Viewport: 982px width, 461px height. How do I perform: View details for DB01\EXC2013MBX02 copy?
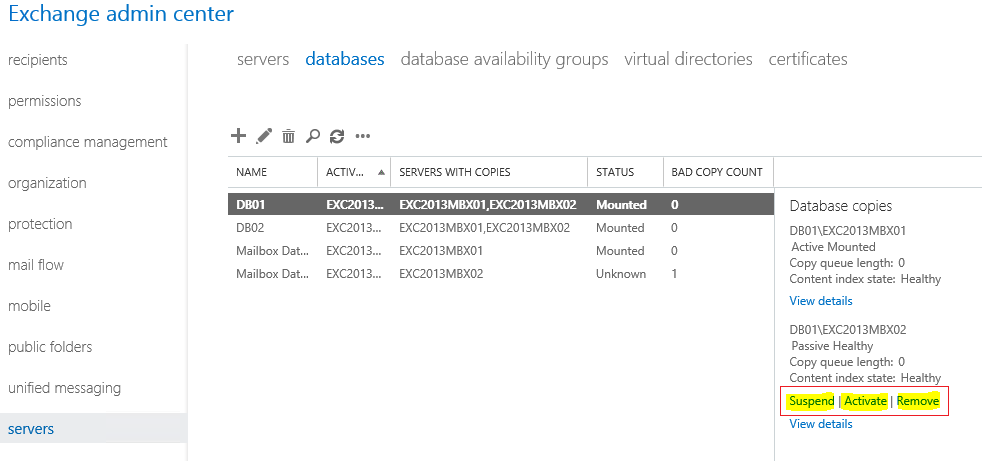(x=821, y=424)
